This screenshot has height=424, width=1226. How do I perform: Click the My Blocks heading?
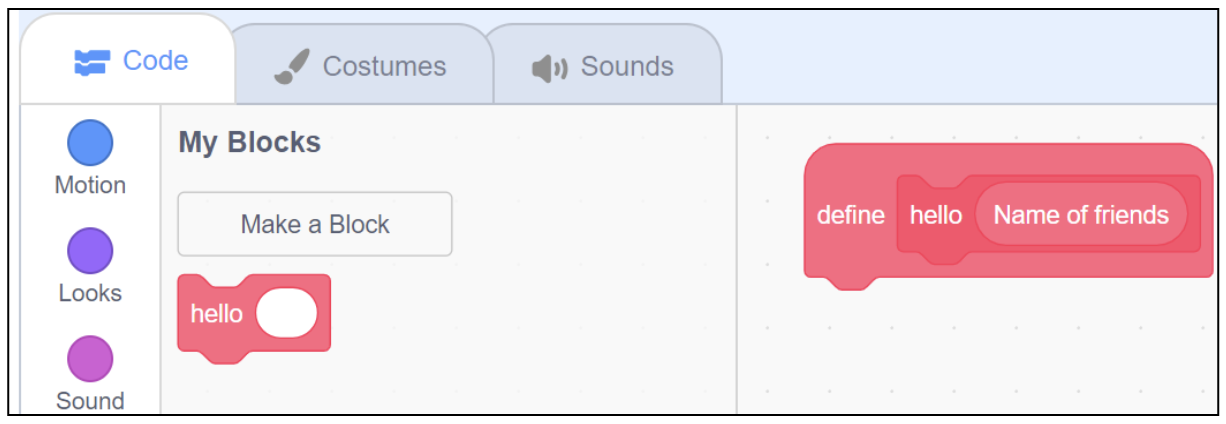(249, 143)
